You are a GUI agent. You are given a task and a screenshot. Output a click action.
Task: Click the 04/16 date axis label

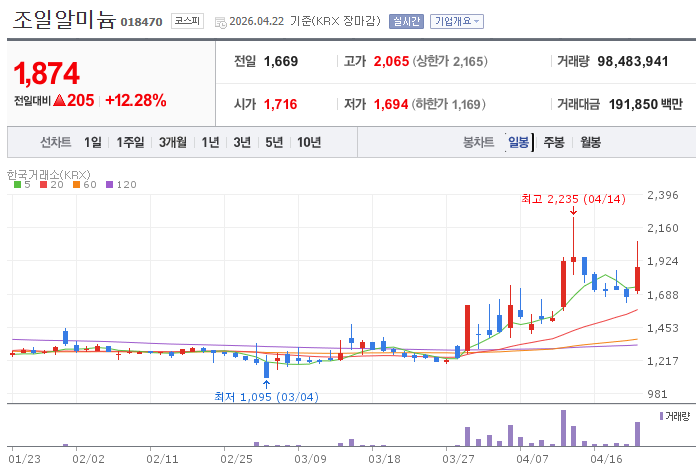(x=606, y=459)
